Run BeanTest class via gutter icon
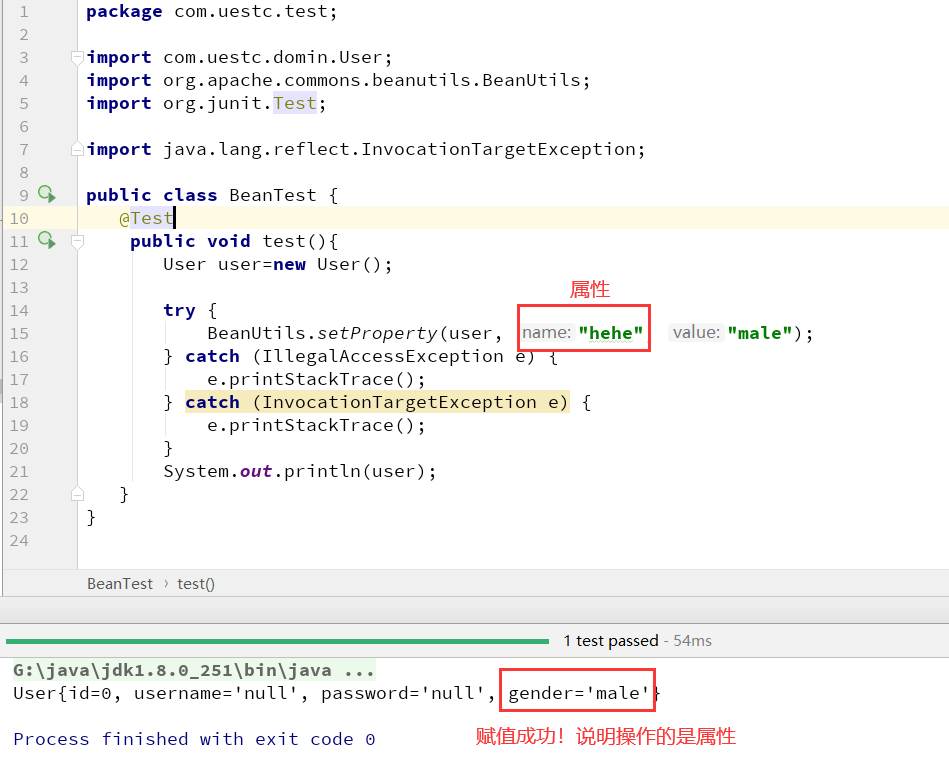Viewport: 949px width, 764px height. [x=47, y=194]
